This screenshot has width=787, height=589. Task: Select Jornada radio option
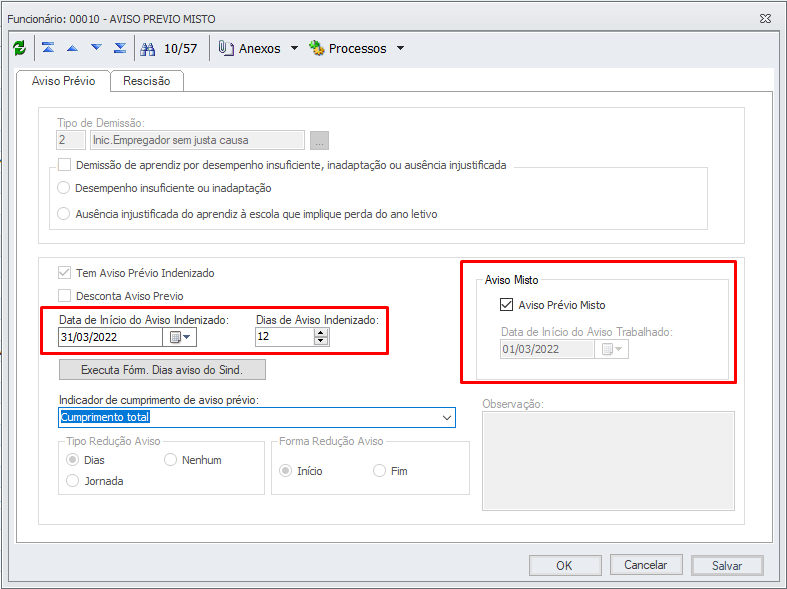pos(73,481)
